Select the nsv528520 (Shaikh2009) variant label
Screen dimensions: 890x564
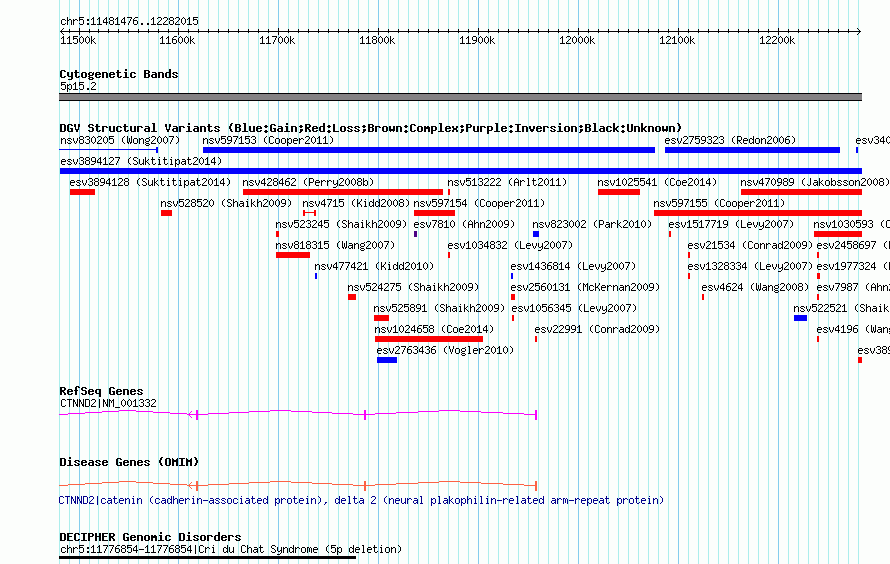[x=226, y=203]
